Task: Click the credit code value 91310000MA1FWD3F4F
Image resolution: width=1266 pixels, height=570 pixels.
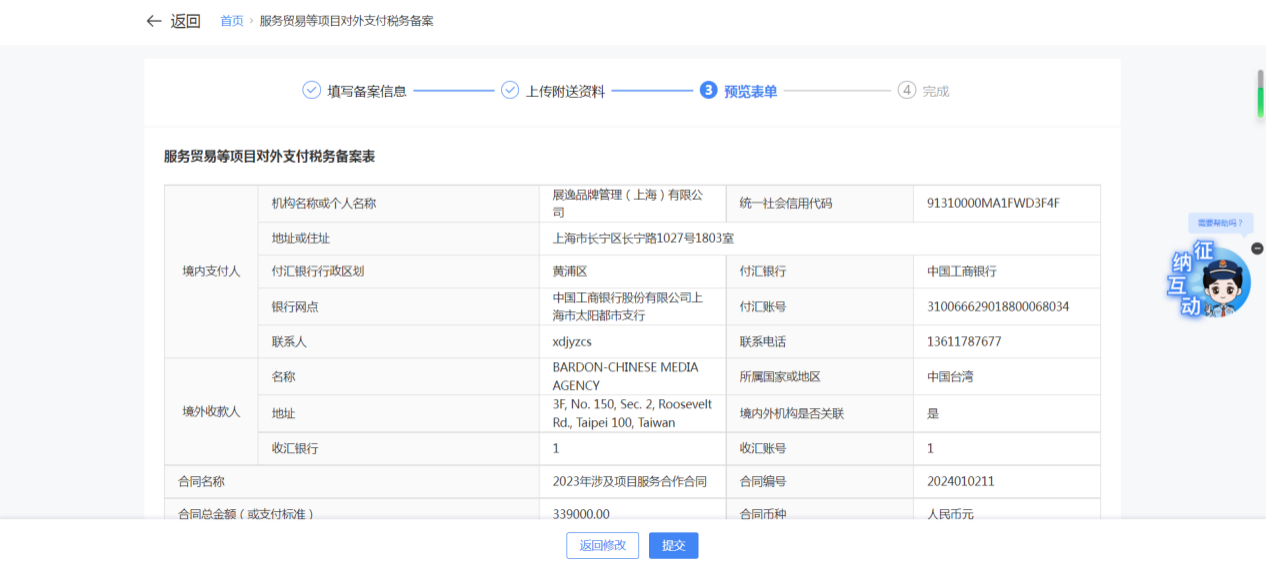Action: click(992, 203)
